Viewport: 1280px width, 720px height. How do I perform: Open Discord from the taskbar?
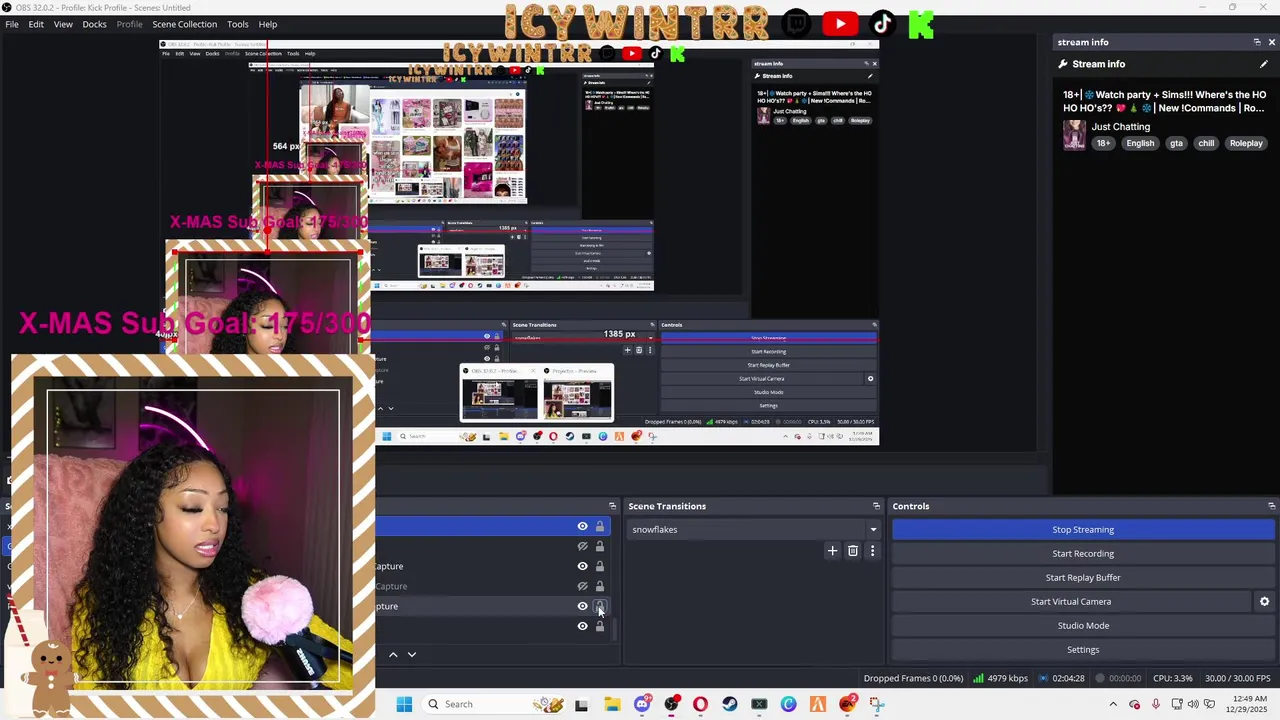point(642,704)
